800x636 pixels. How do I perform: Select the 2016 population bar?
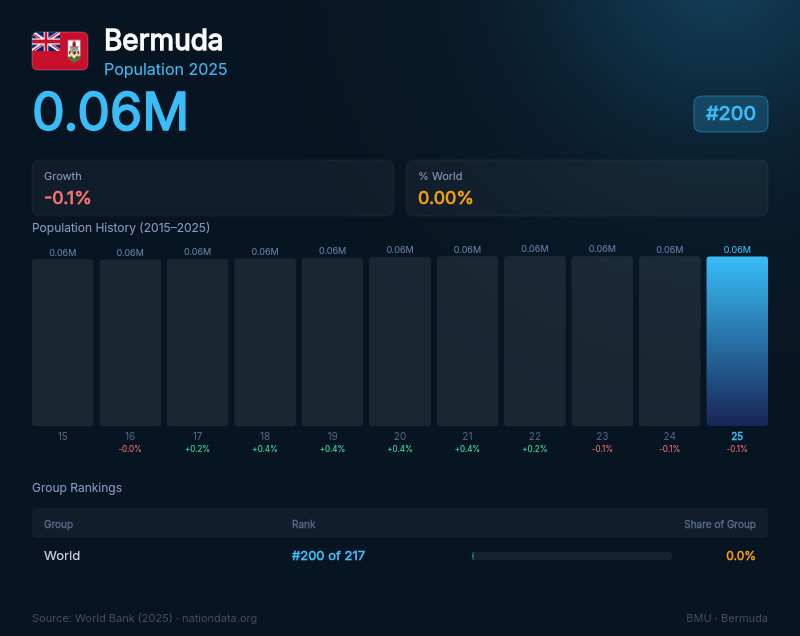130,342
